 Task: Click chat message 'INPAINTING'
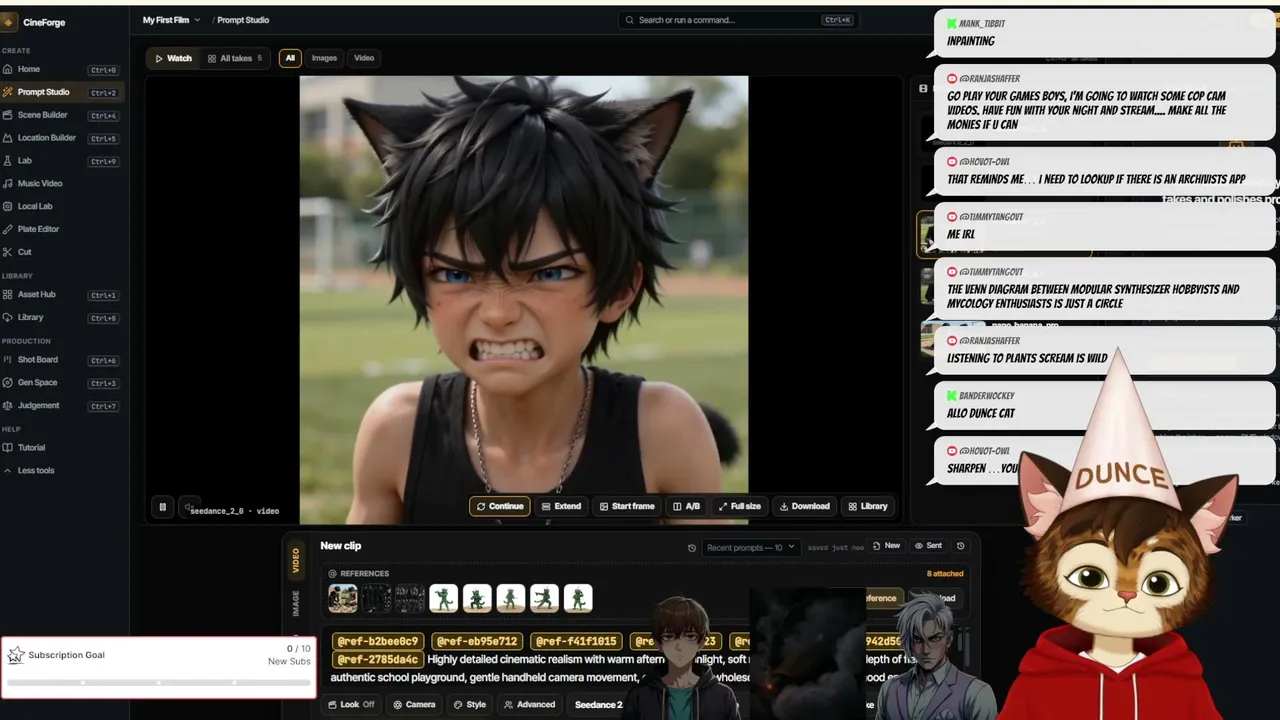(x=971, y=41)
